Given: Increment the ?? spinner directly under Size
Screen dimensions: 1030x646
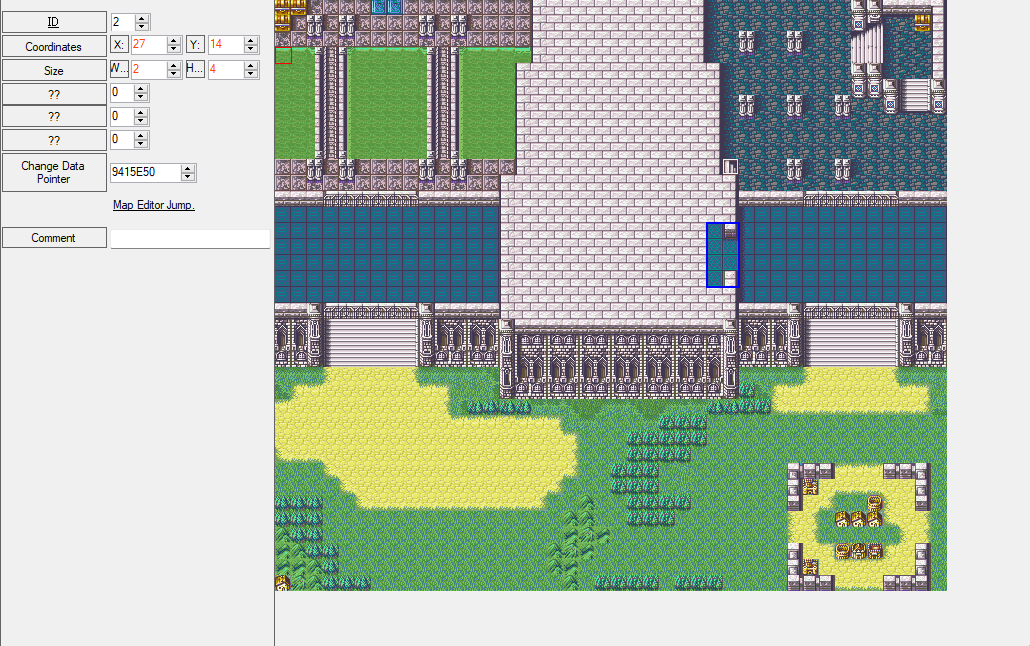Looking at the screenshot, I should 141,89.
